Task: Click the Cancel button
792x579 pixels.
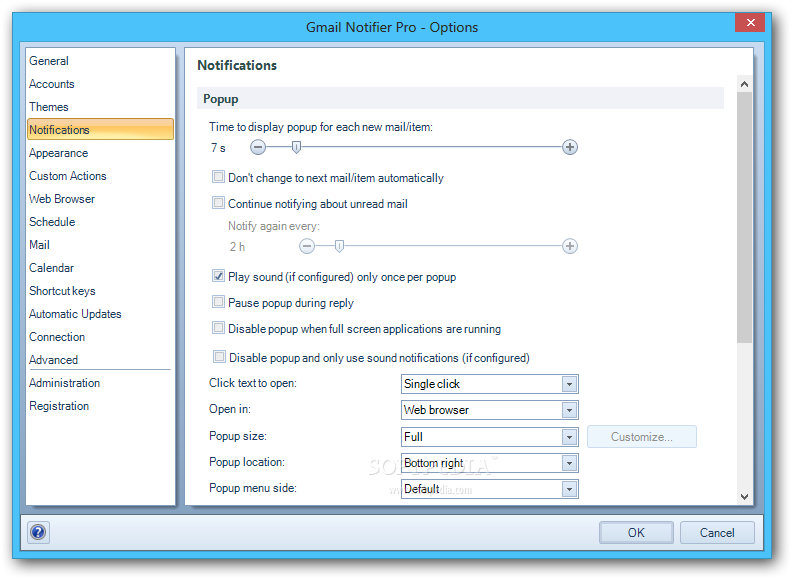Action: [x=717, y=533]
